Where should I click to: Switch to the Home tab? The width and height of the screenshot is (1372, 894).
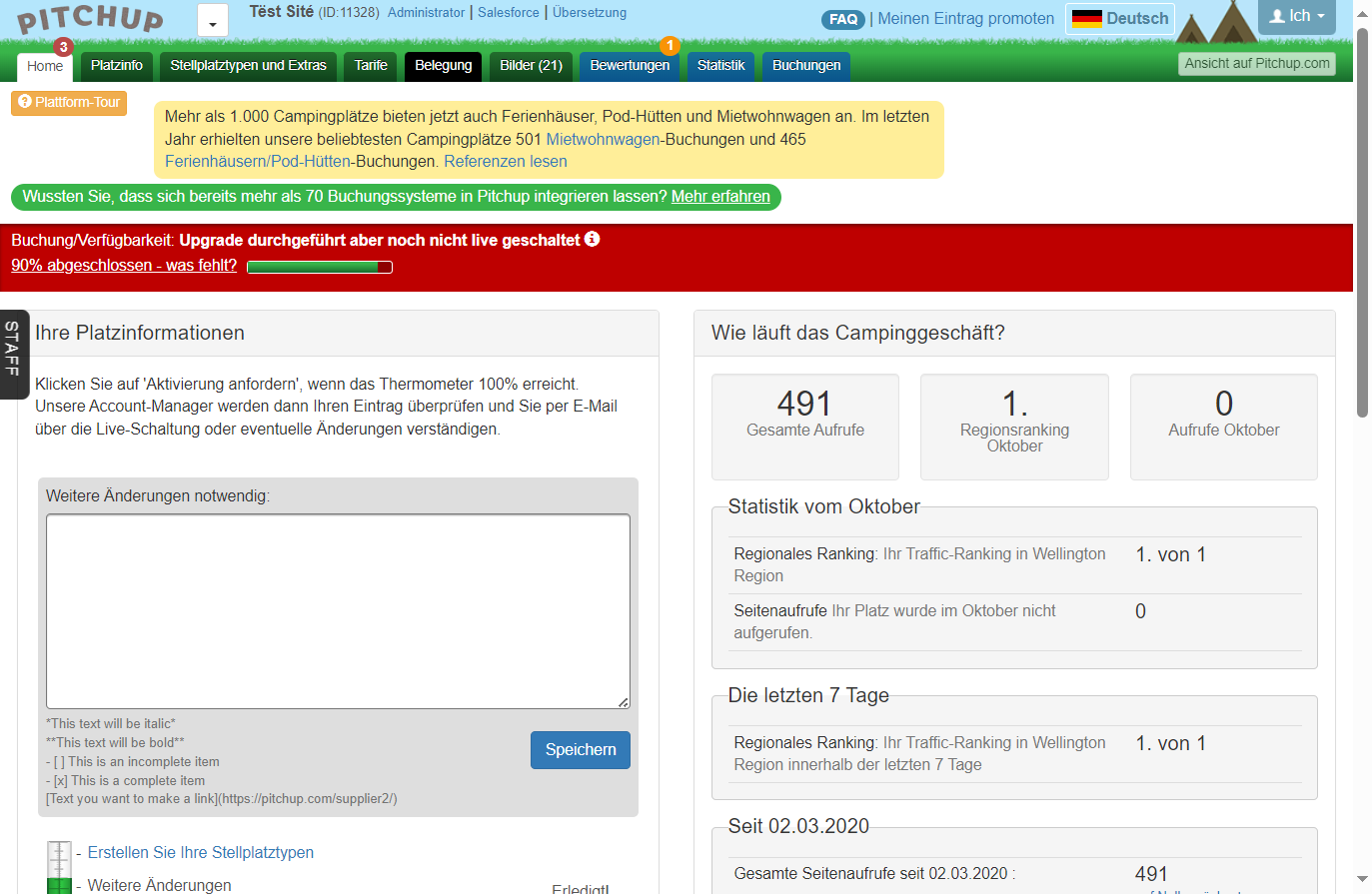coord(45,66)
